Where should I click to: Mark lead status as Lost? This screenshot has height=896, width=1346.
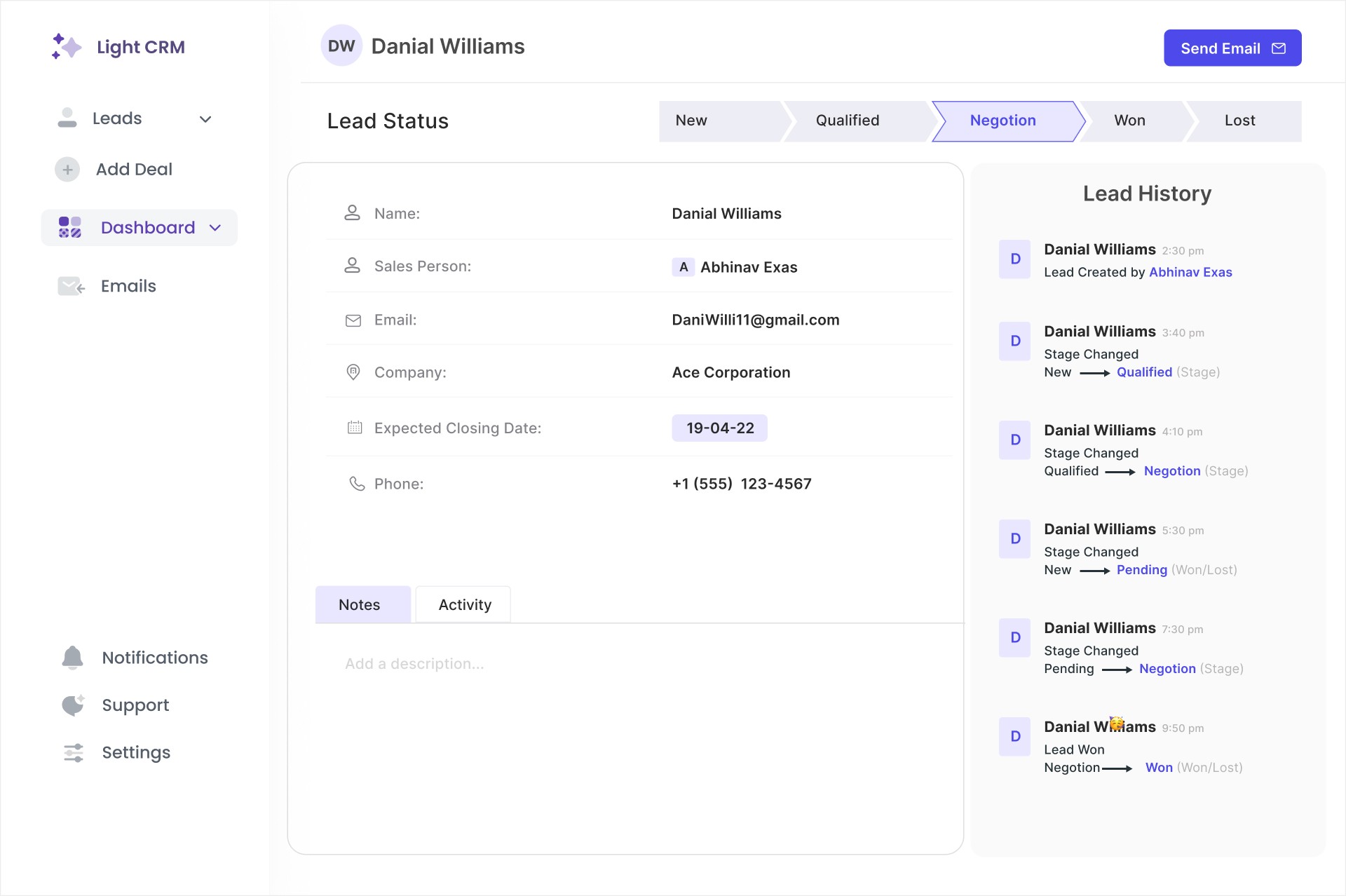[1239, 121]
